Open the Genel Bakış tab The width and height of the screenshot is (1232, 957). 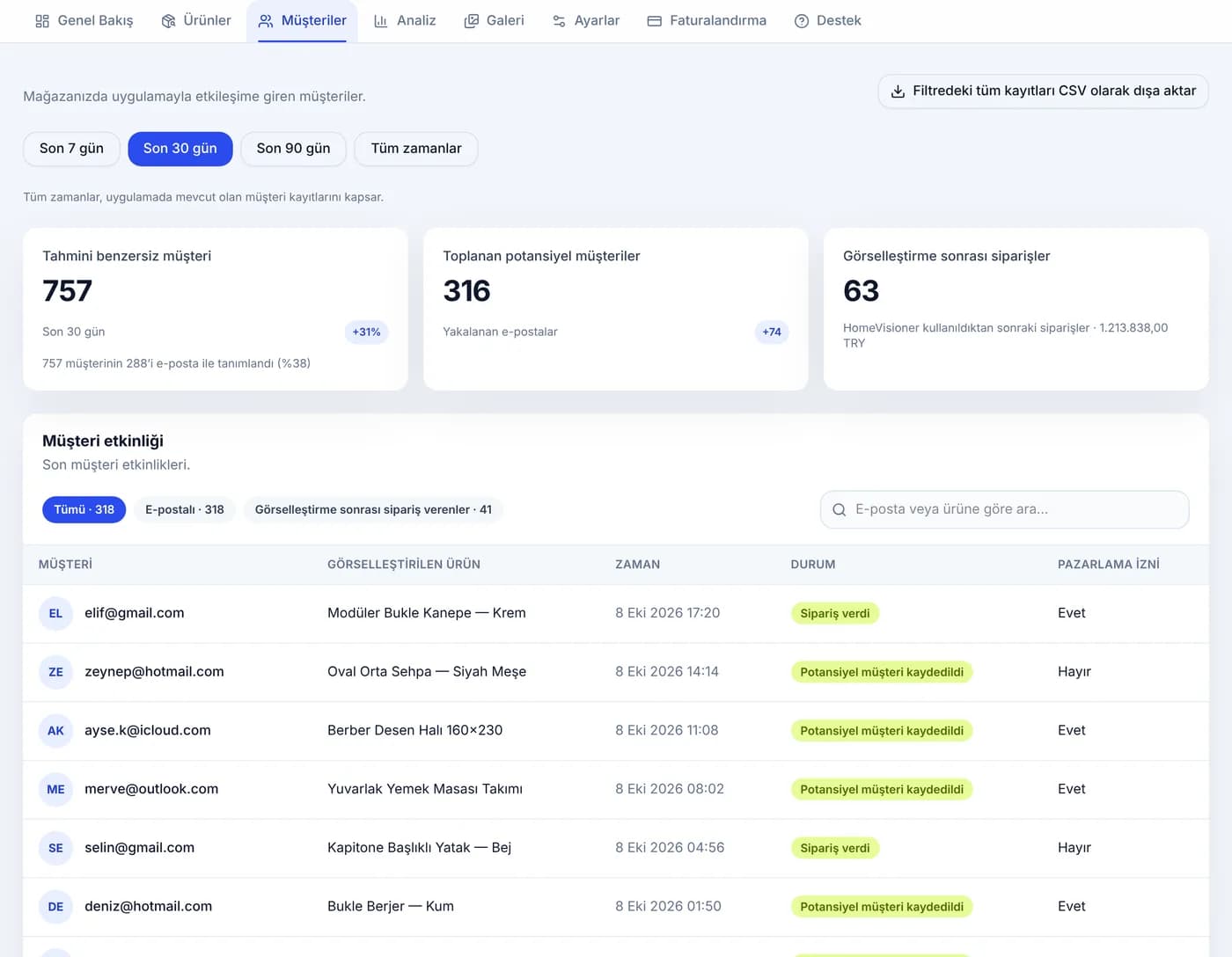point(84,20)
